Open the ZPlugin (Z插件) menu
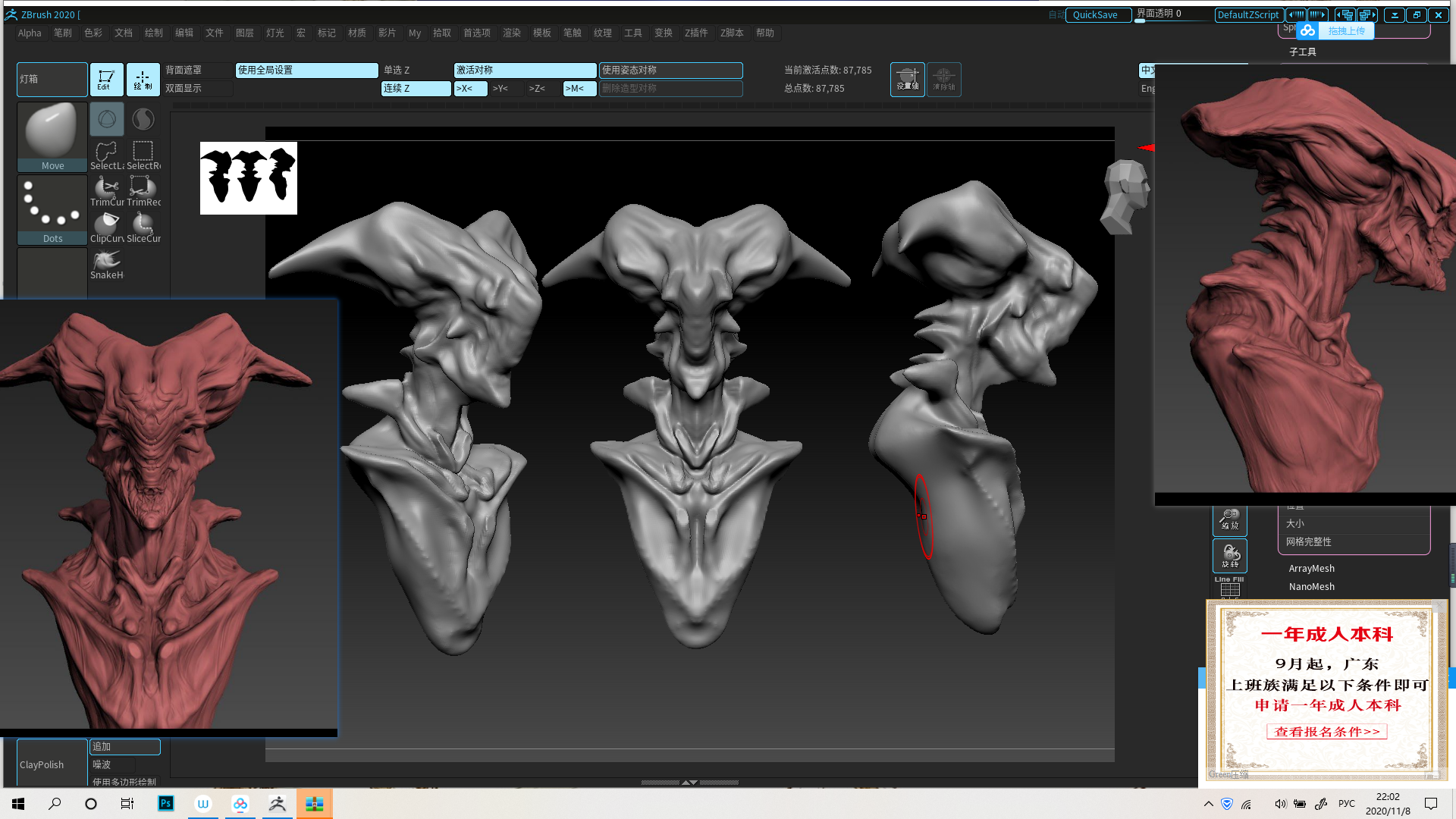1456x819 pixels. coord(696,33)
